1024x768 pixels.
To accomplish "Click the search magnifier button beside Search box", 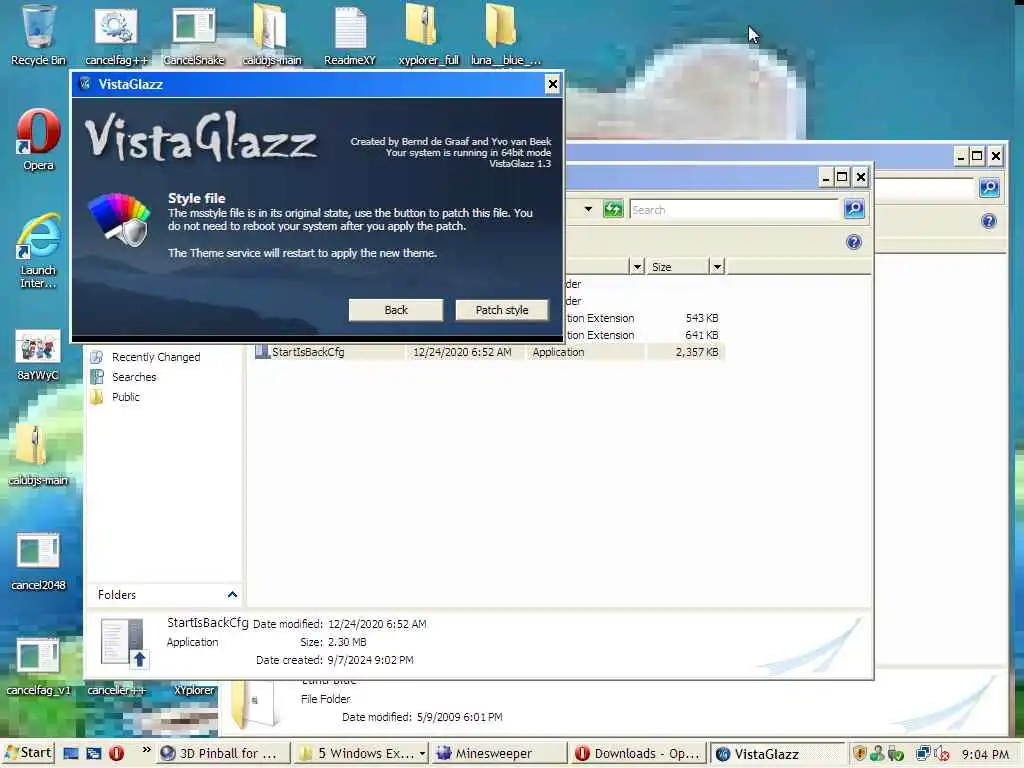I will click(x=854, y=209).
